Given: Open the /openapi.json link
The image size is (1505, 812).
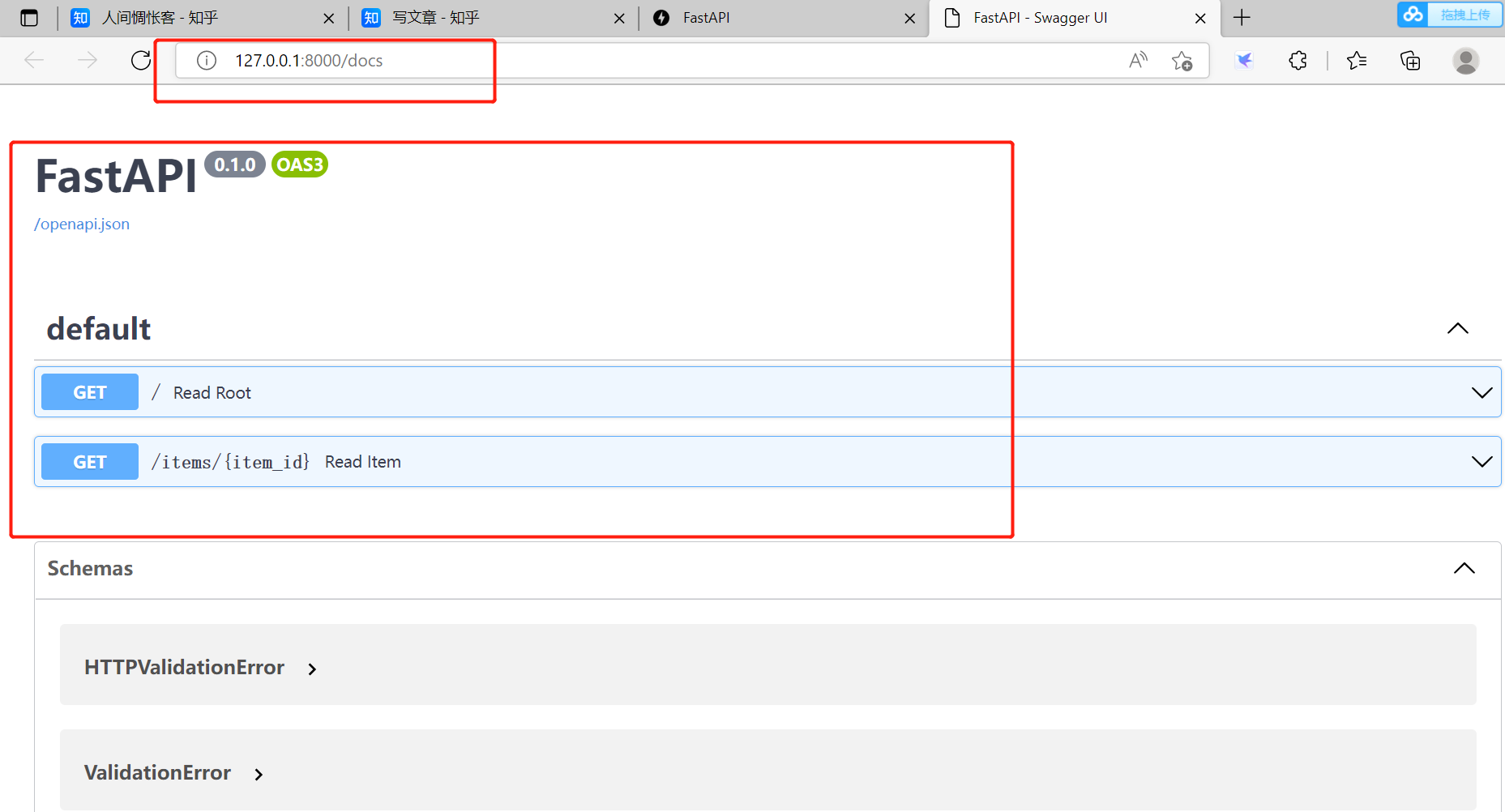Looking at the screenshot, I should pyautogui.click(x=81, y=224).
